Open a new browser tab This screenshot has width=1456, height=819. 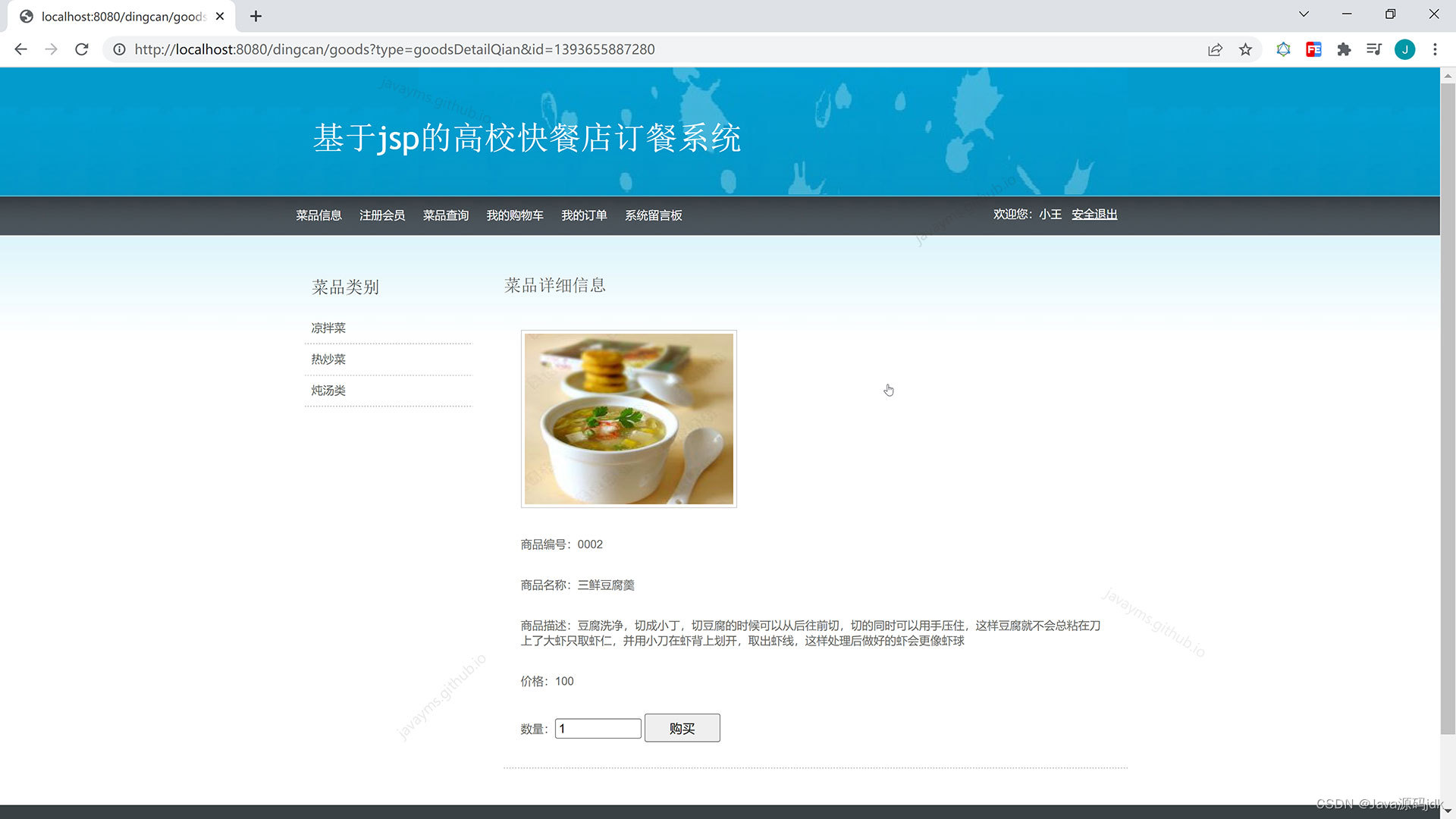coord(256,16)
